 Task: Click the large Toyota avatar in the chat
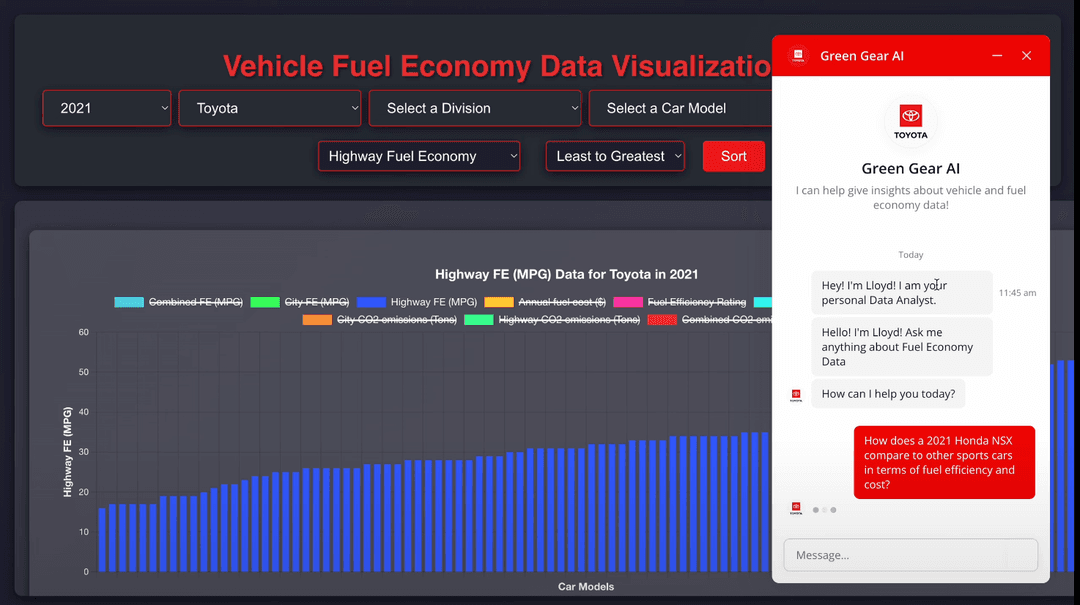[910, 120]
